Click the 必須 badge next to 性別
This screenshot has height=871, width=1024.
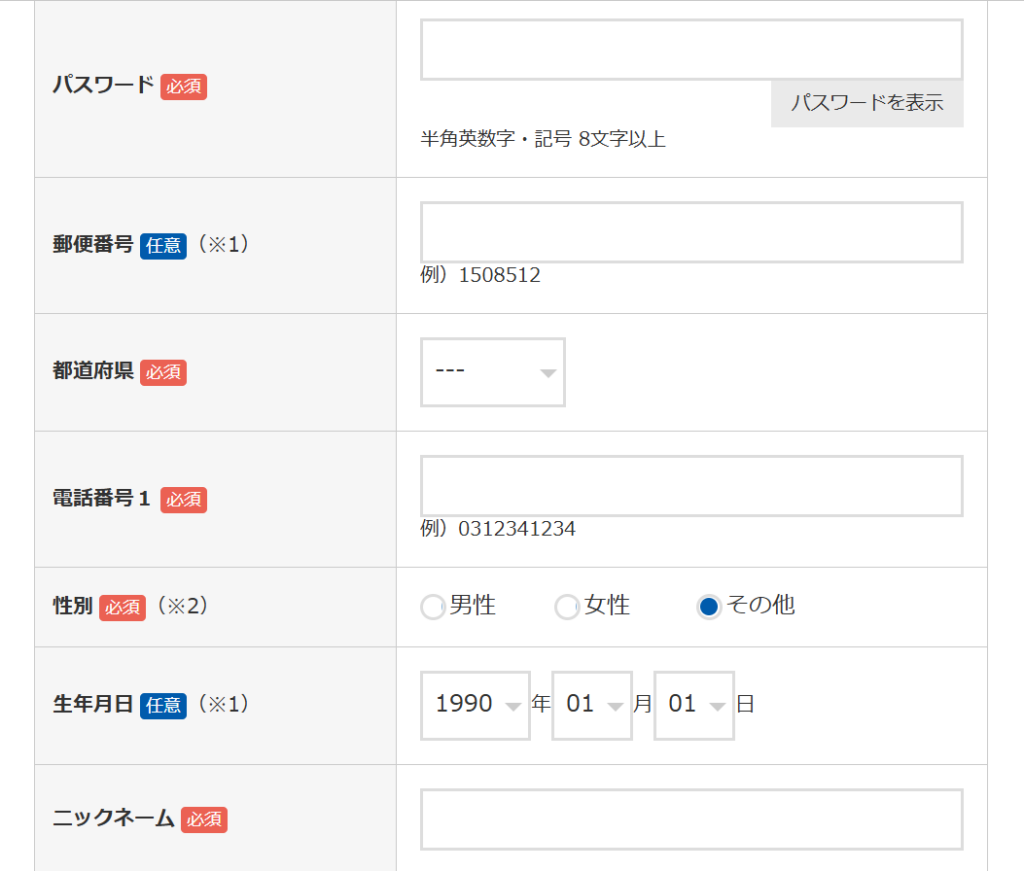tap(122, 607)
